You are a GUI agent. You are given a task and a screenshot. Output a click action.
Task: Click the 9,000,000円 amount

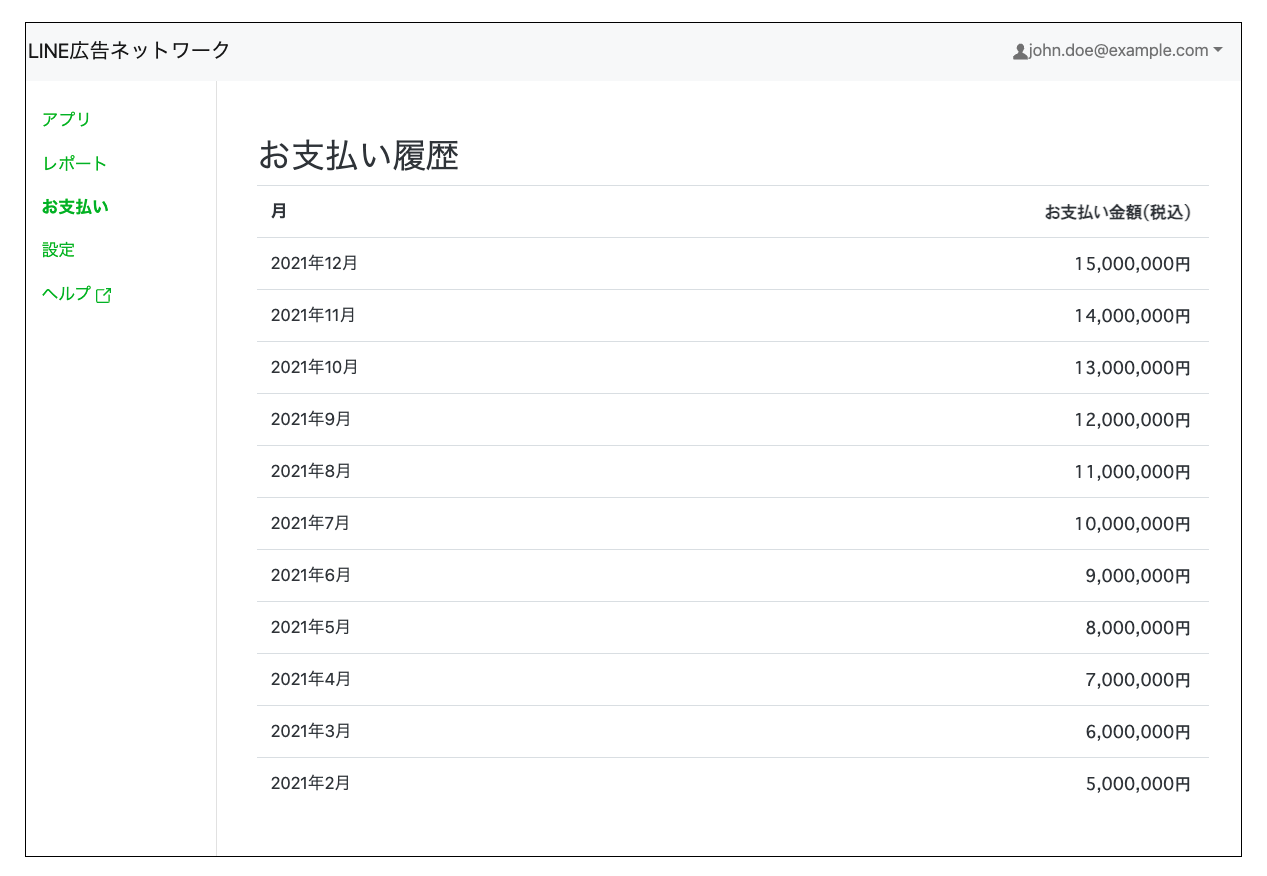(x=1138, y=576)
